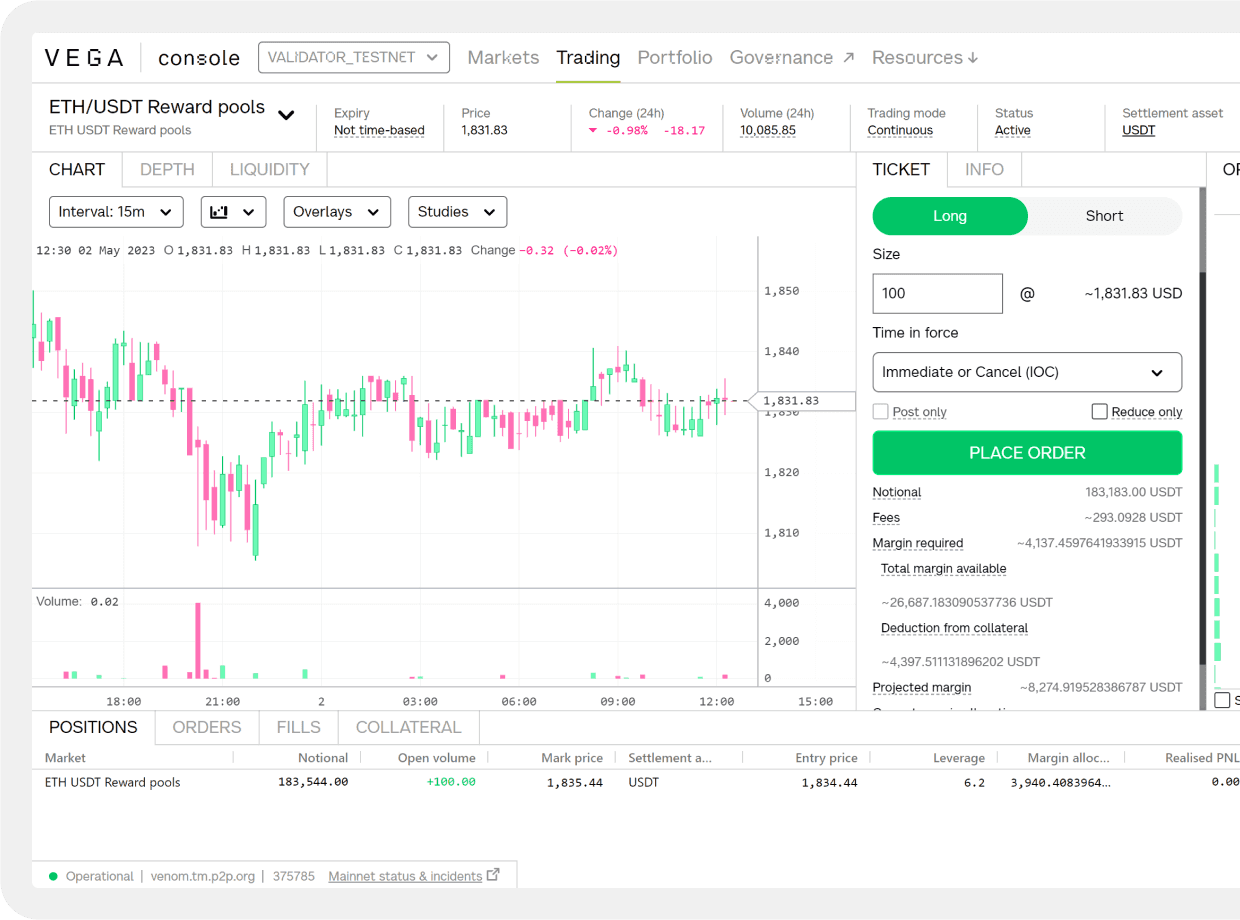
Task: Open the FILLS tab
Action: 299,727
